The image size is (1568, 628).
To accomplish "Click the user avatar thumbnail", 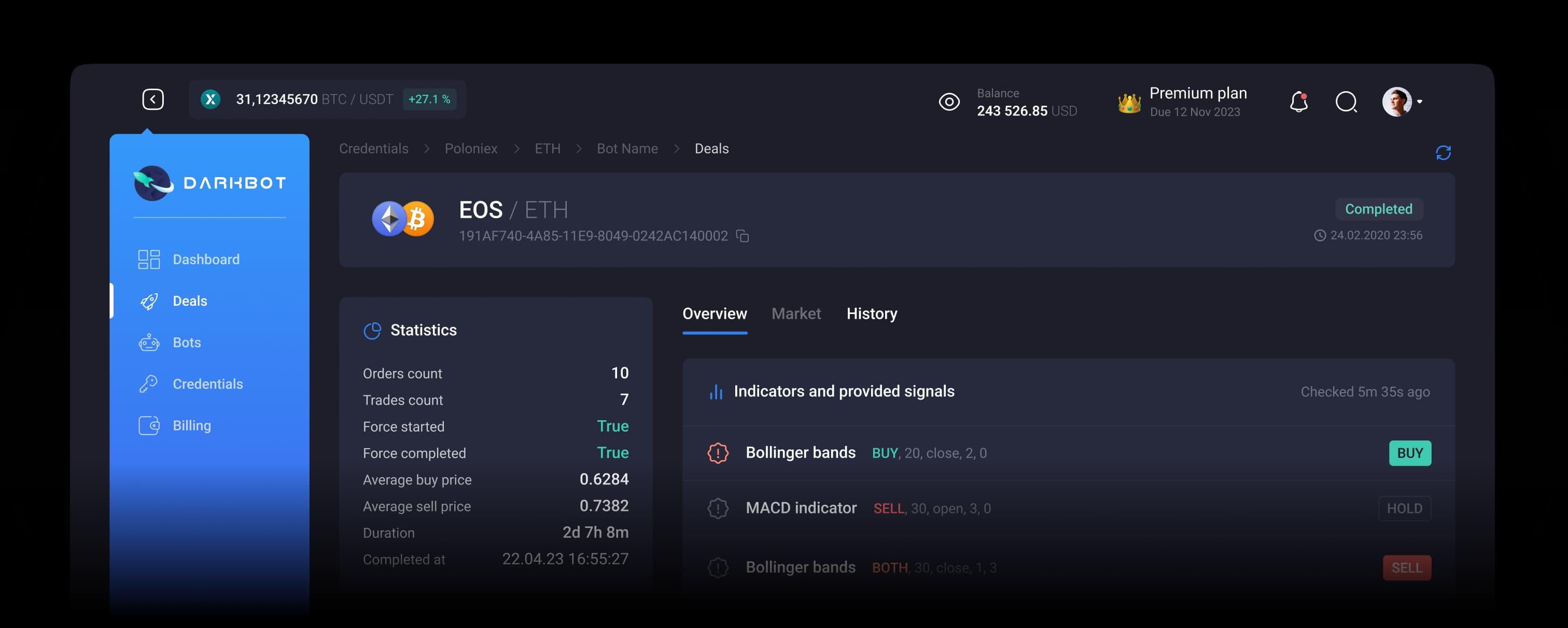I will pyautogui.click(x=1397, y=102).
